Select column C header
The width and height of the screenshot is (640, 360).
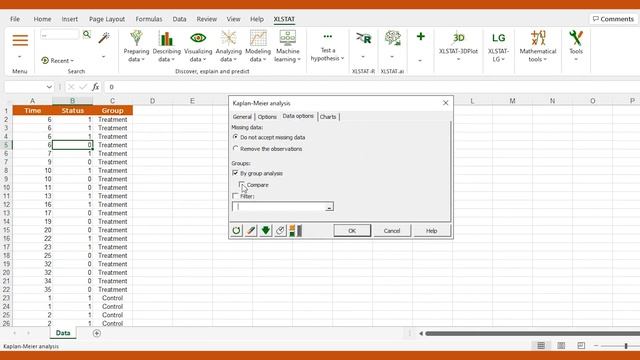coord(112,101)
